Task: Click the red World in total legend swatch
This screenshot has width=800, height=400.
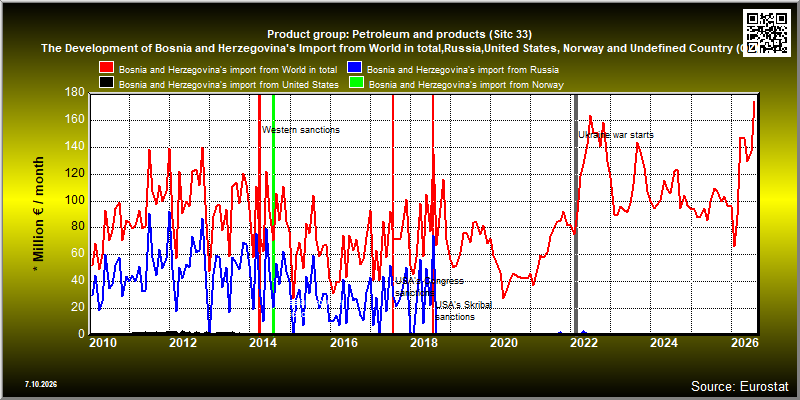Action: pos(107,68)
